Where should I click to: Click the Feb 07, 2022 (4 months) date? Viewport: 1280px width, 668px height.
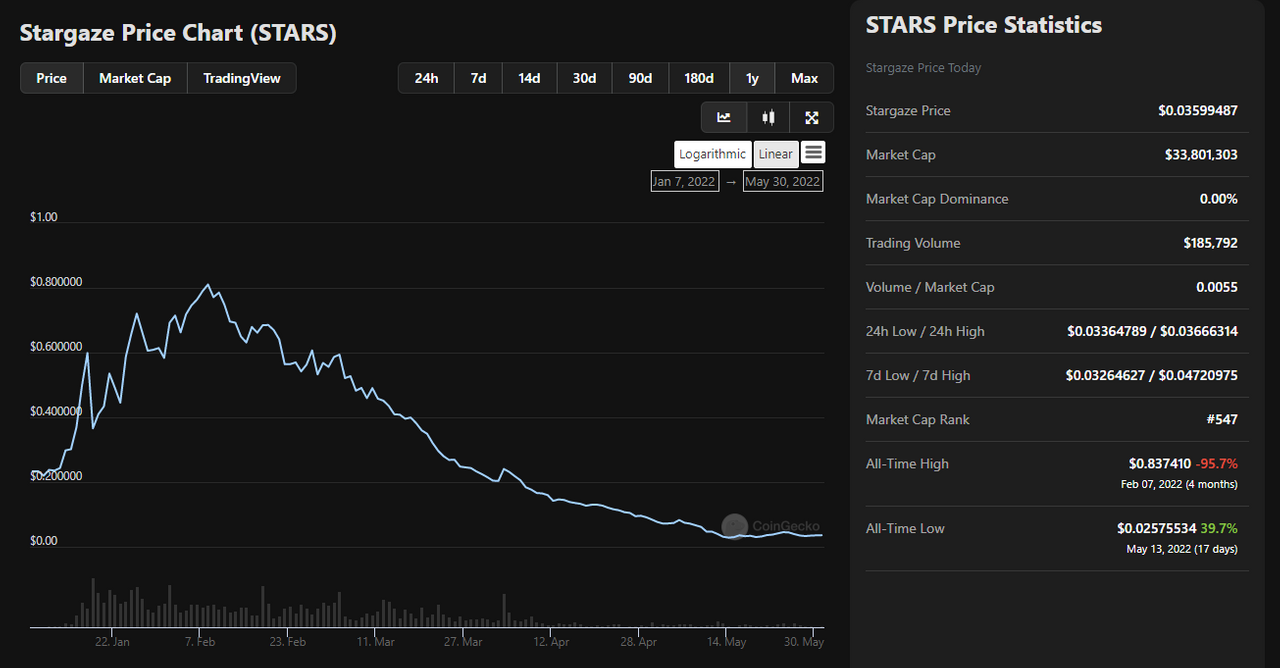(1180, 484)
